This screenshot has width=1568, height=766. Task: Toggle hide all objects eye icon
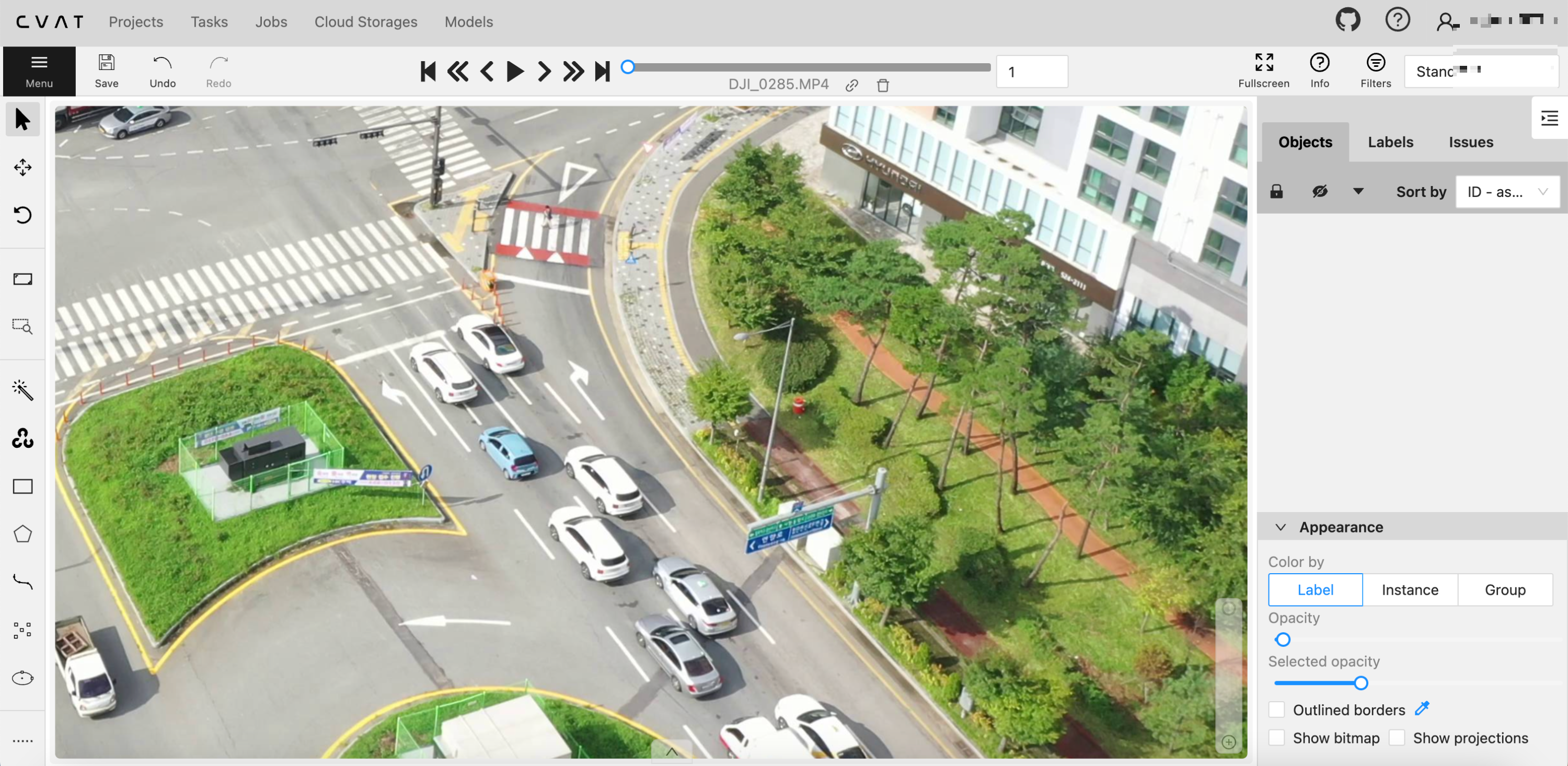[1319, 192]
